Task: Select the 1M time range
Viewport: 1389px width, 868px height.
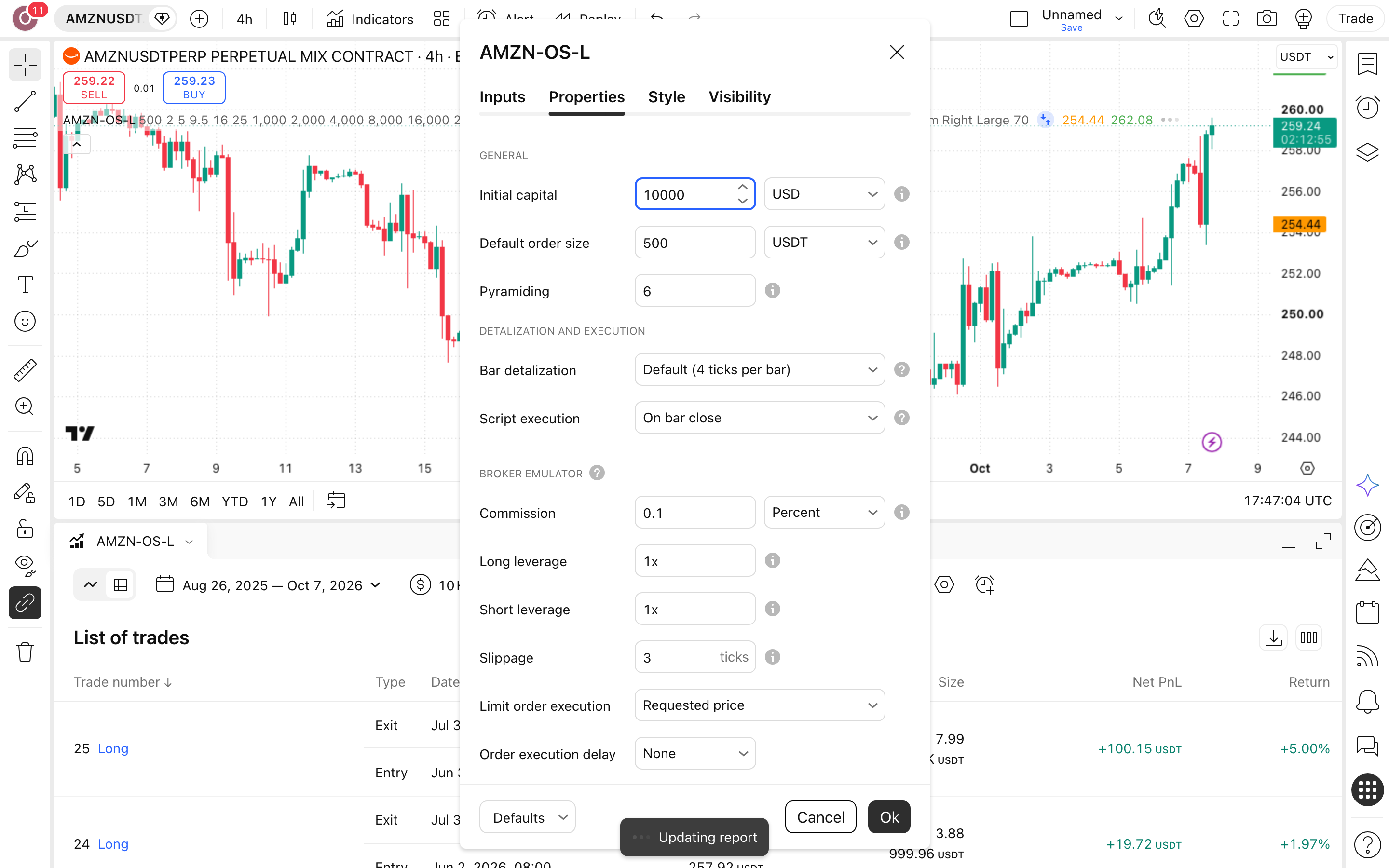Action: (136, 501)
